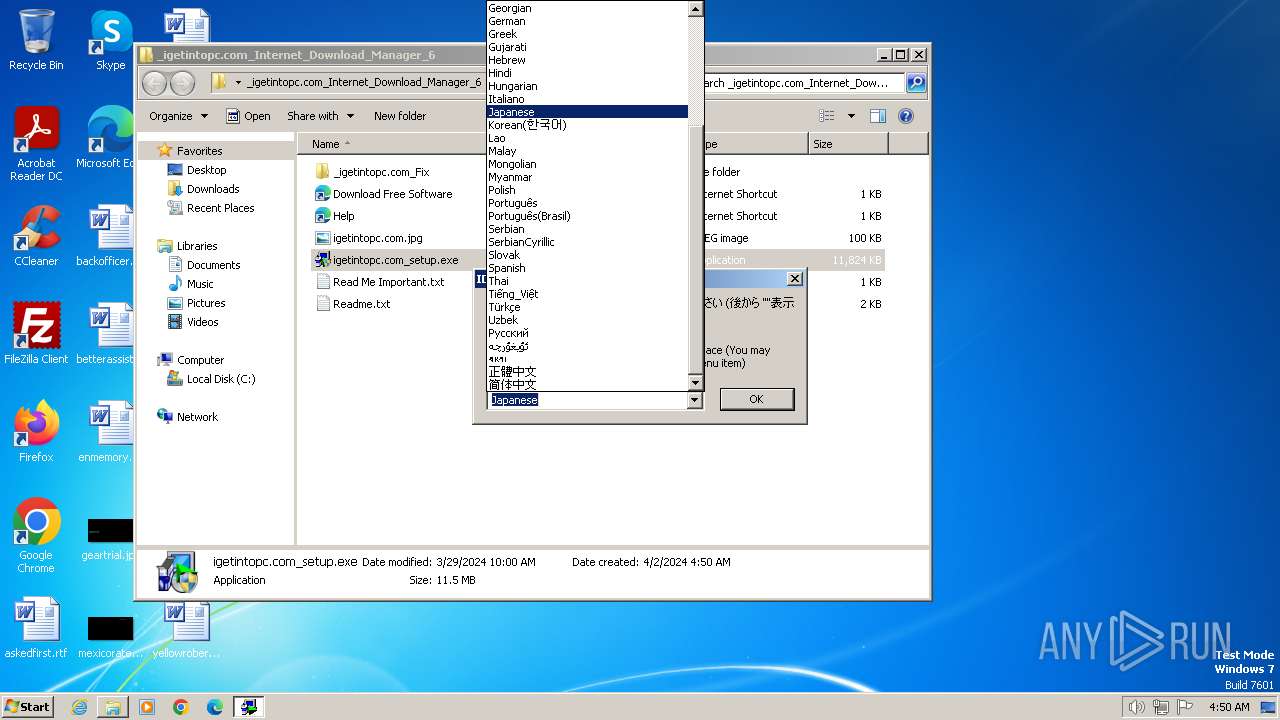Click the volume speaker tray icon
Image resolution: width=1280 pixels, height=720 pixels.
(1136, 707)
